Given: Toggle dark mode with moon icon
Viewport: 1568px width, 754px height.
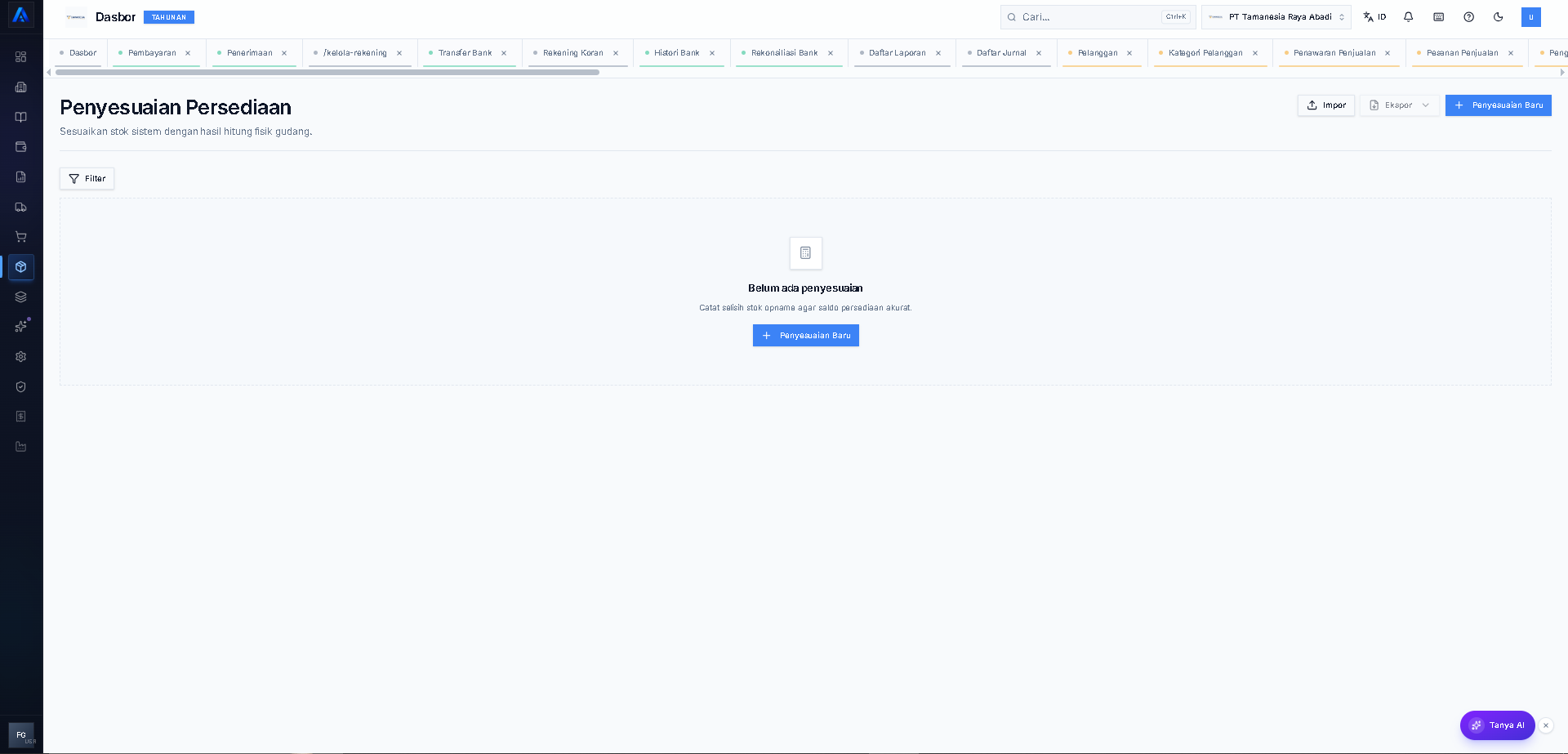Looking at the screenshot, I should pos(1499,16).
